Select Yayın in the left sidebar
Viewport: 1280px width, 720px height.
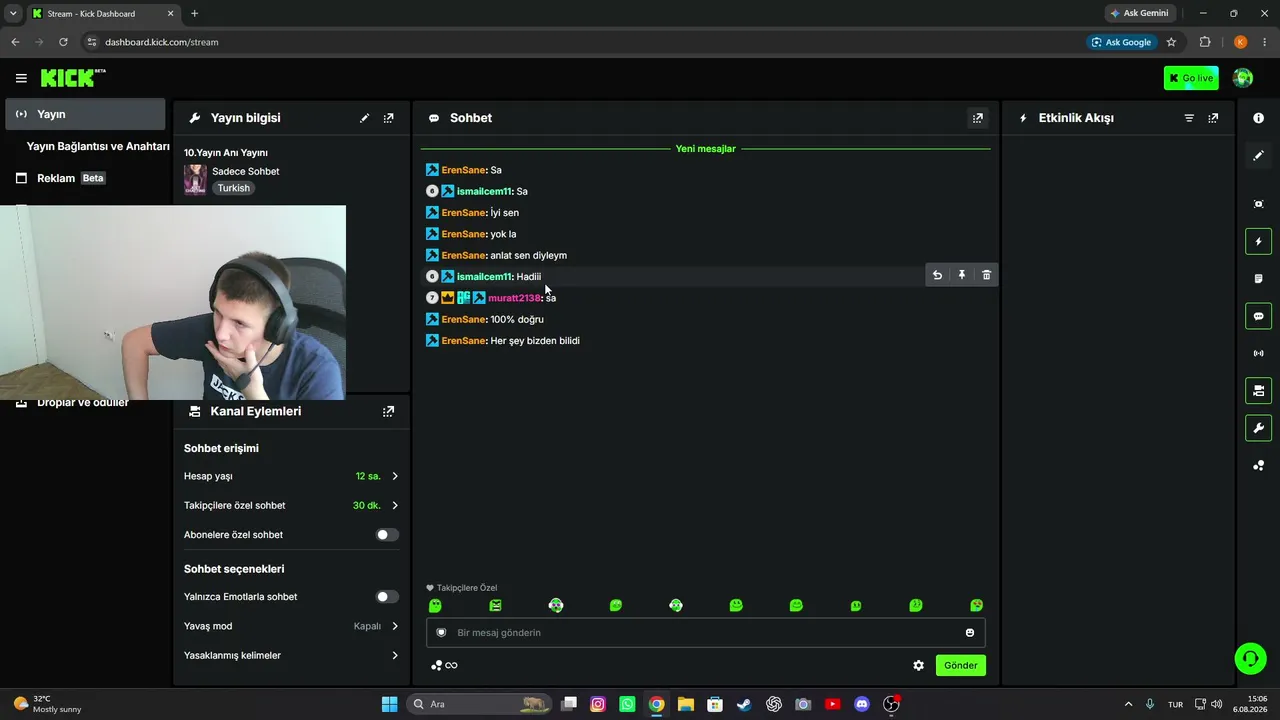coord(85,114)
